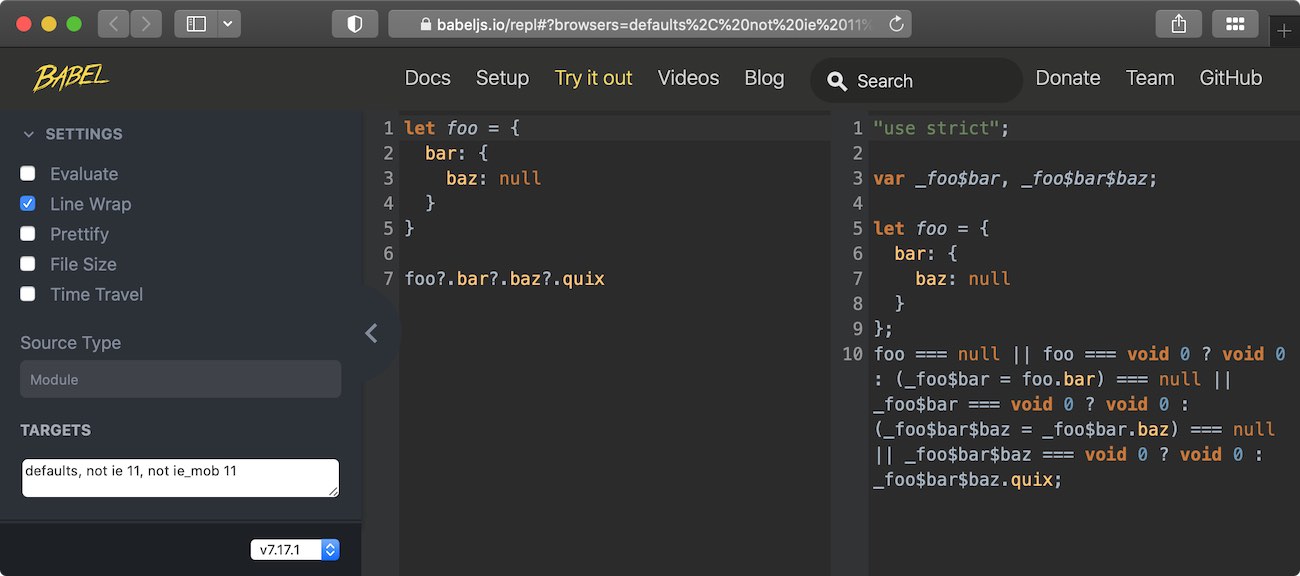Click the search magnifier icon
1300x576 pixels.
[838, 81]
